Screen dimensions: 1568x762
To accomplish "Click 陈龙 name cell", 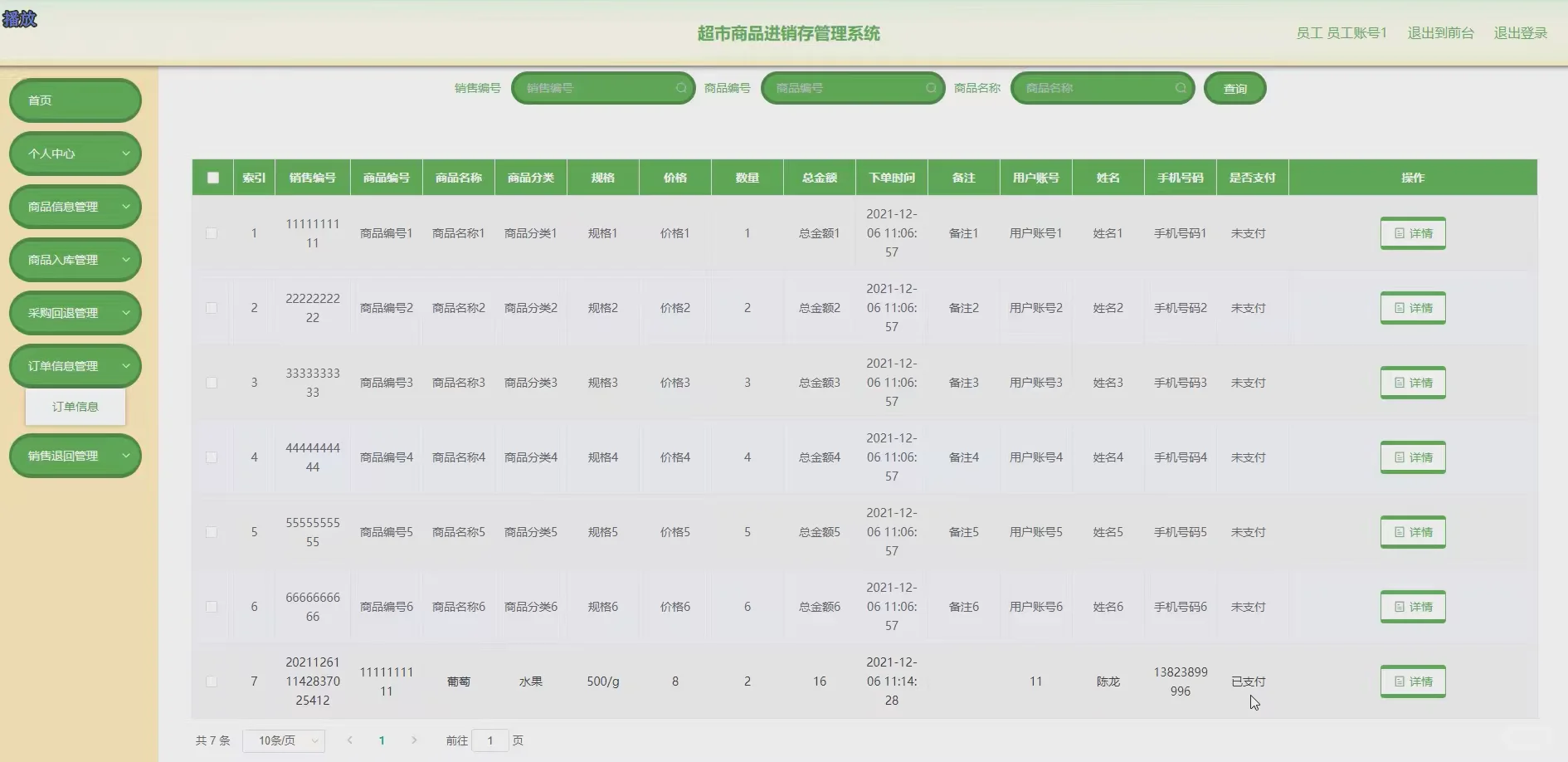I will 1108,681.
